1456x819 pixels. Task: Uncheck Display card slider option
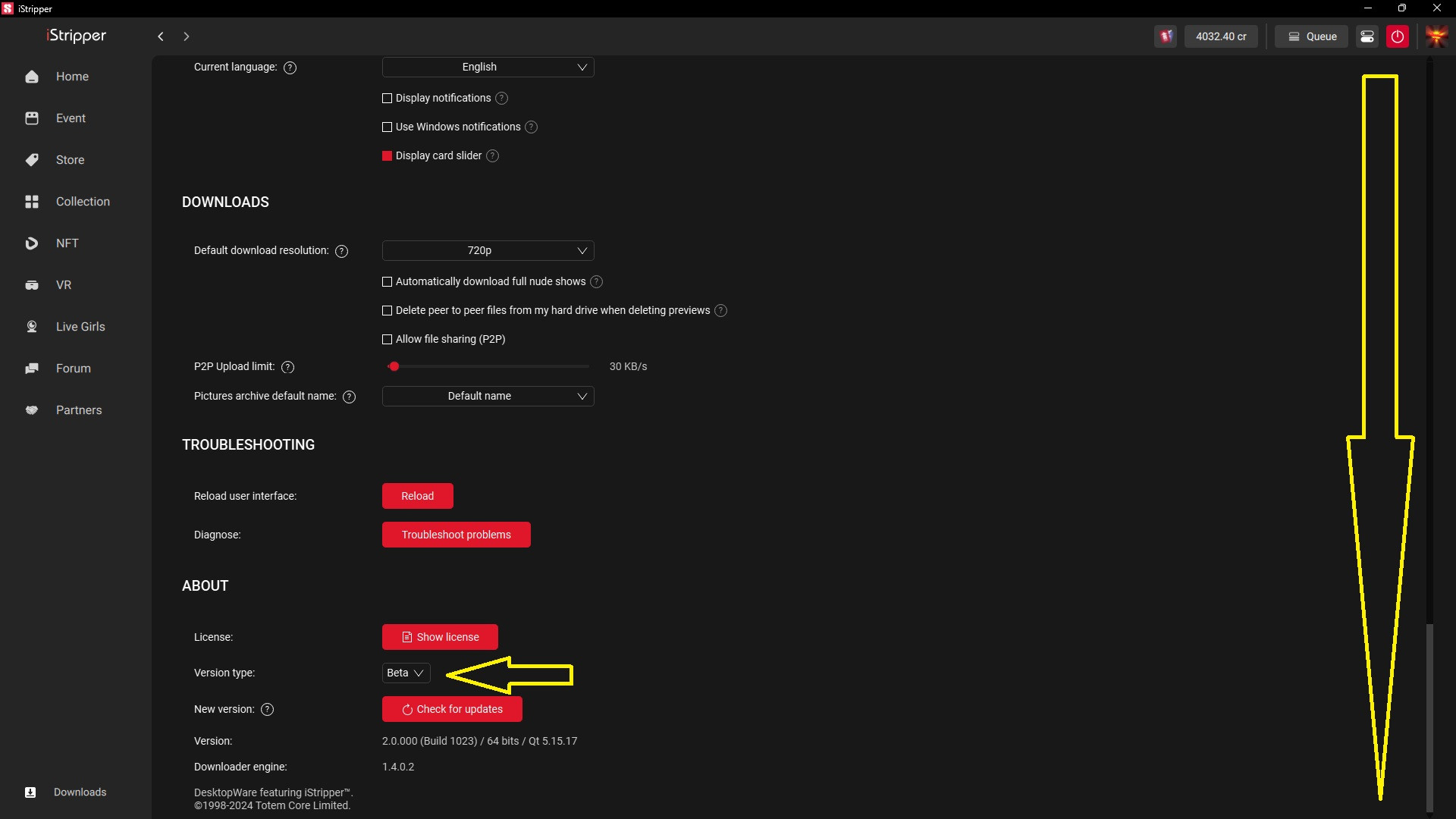[x=388, y=156]
